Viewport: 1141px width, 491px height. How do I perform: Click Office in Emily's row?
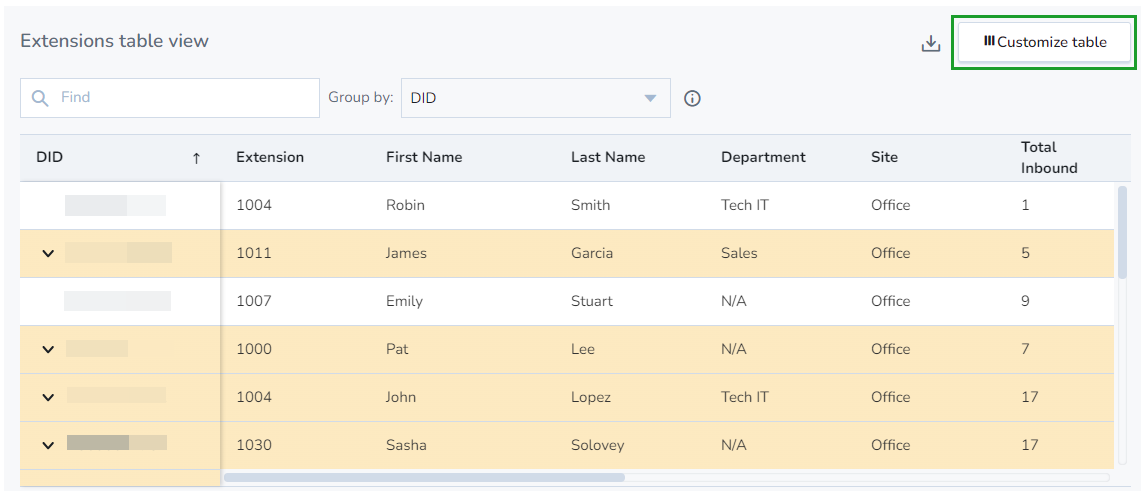pos(891,301)
